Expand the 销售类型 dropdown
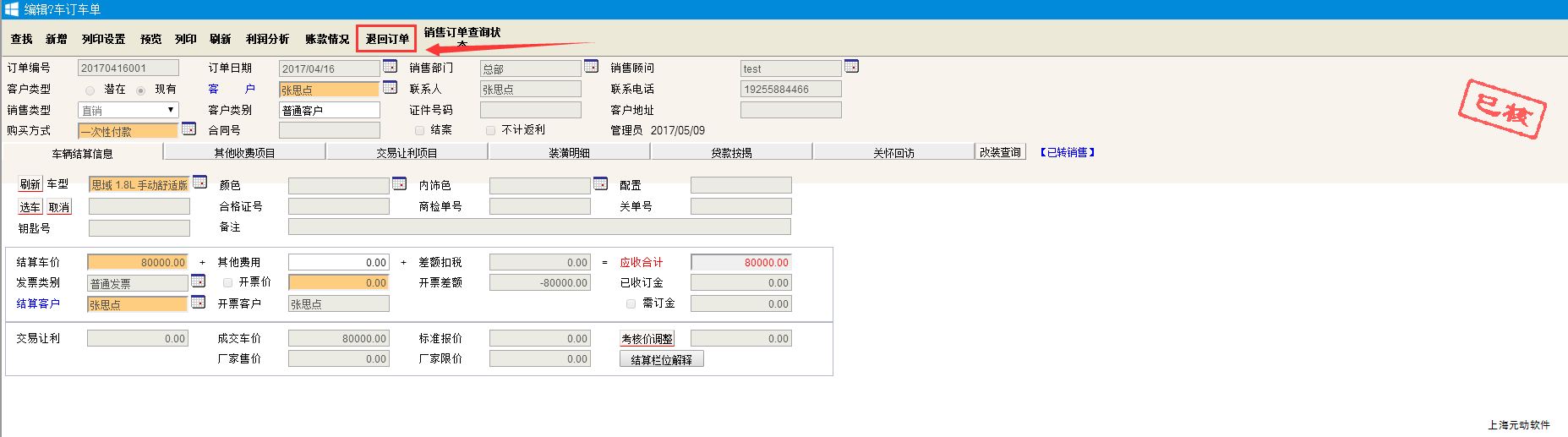The image size is (1568, 437). 170,110
